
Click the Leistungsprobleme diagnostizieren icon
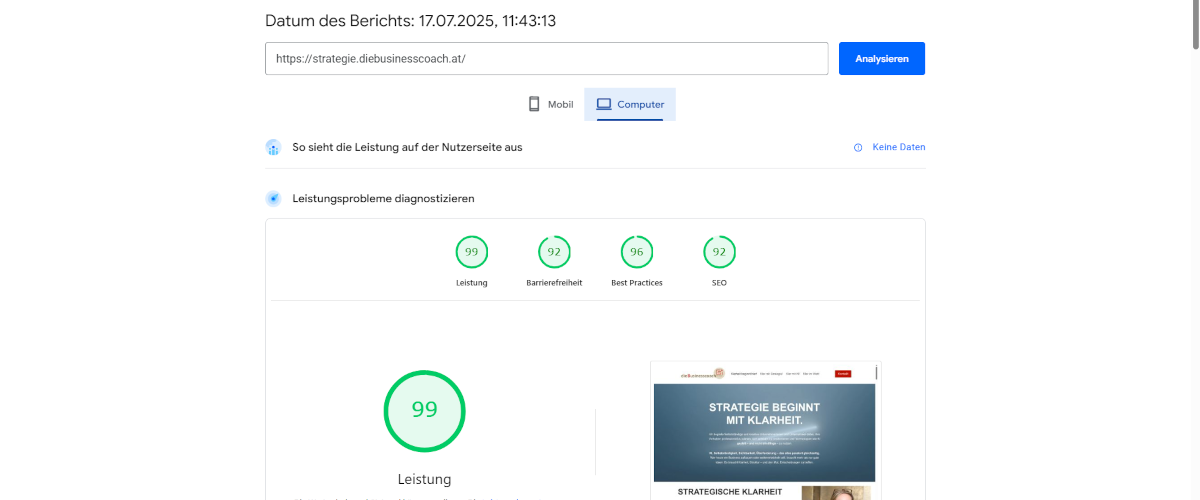pyautogui.click(x=273, y=199)
